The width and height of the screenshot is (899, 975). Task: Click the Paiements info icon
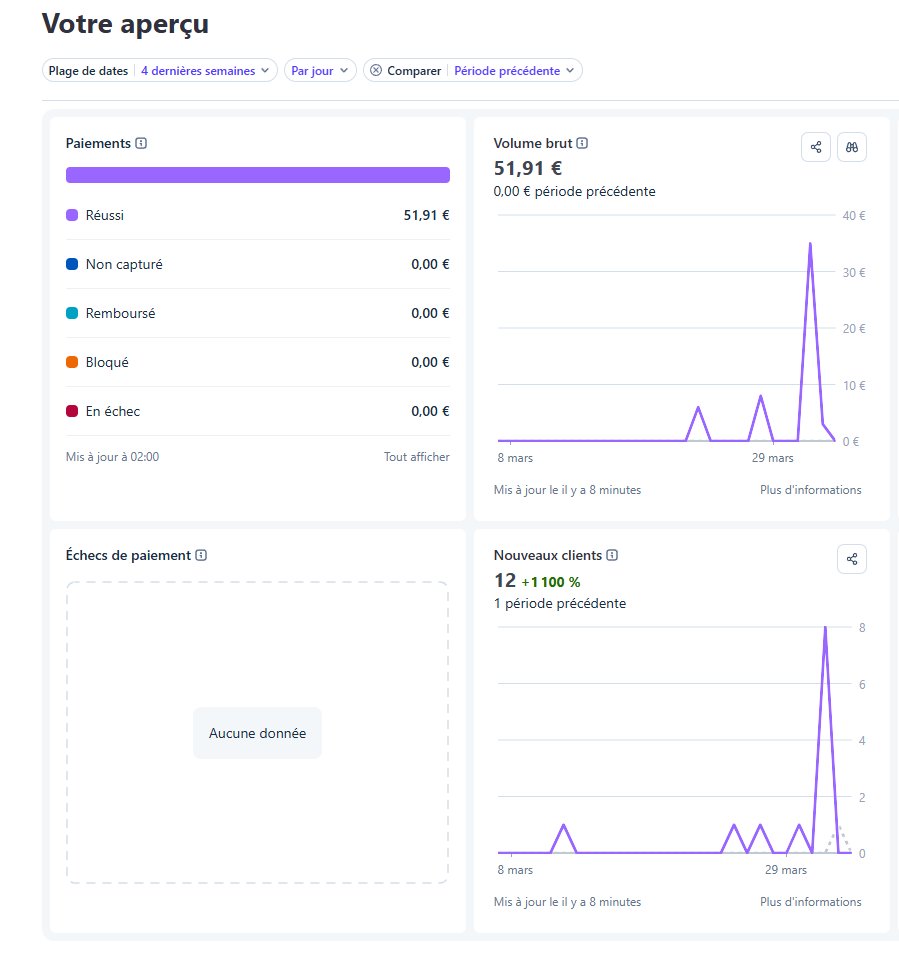(141, 143)
